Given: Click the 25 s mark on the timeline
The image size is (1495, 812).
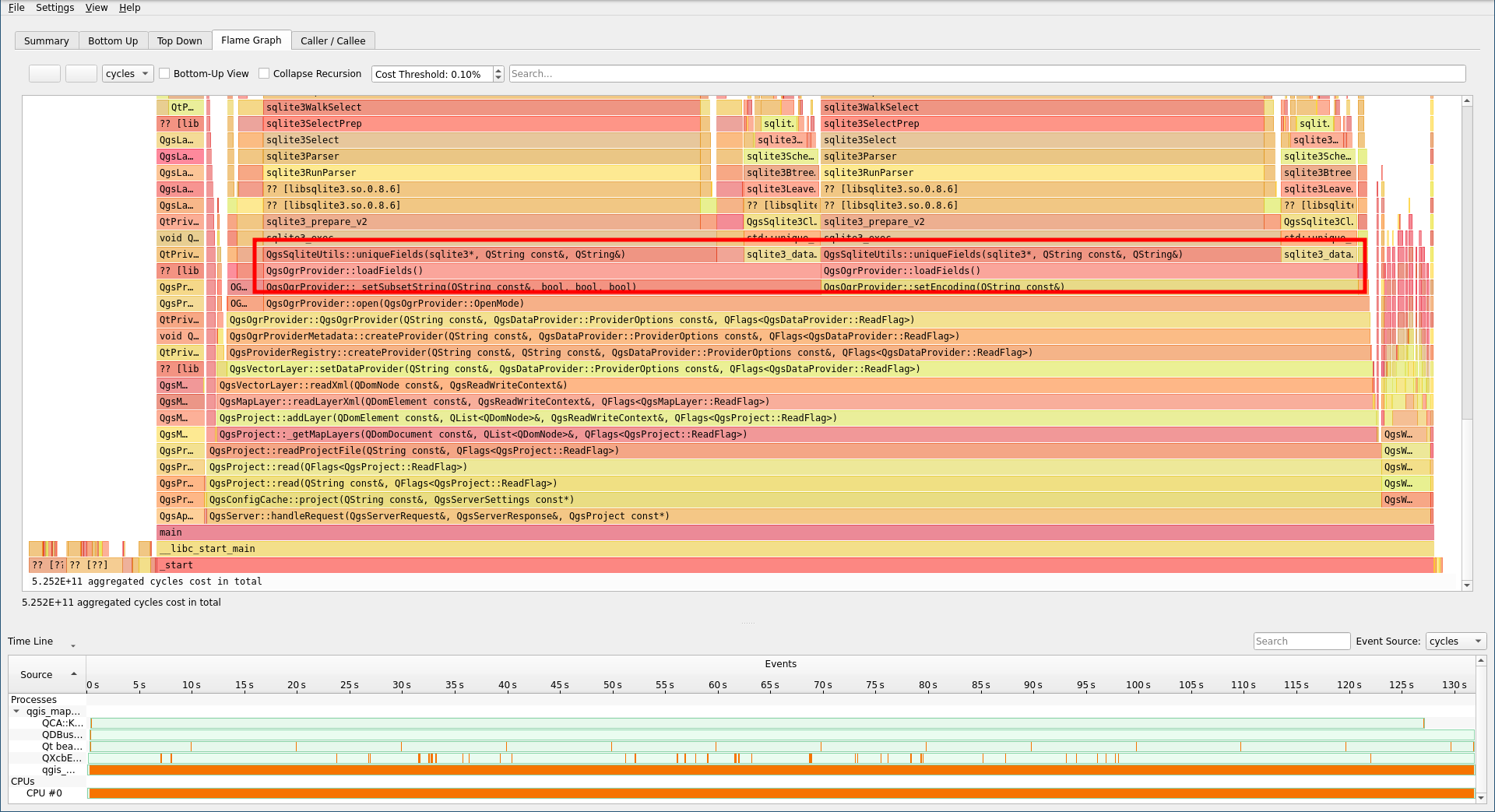Looking at the screenshot, I should [x=350, y=685].
